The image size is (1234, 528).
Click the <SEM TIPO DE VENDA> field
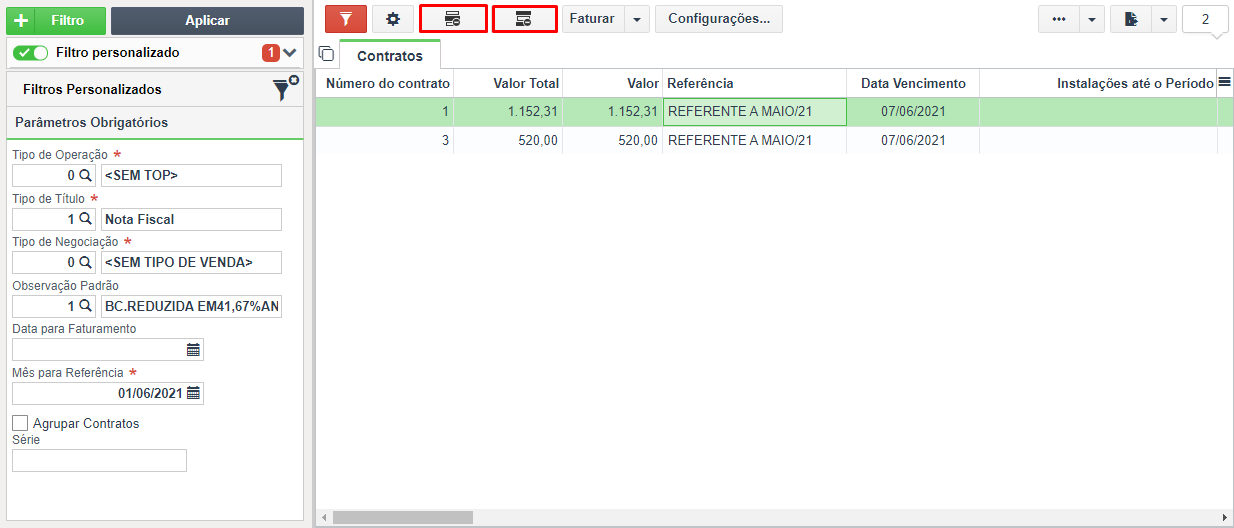tap(191, 262)
